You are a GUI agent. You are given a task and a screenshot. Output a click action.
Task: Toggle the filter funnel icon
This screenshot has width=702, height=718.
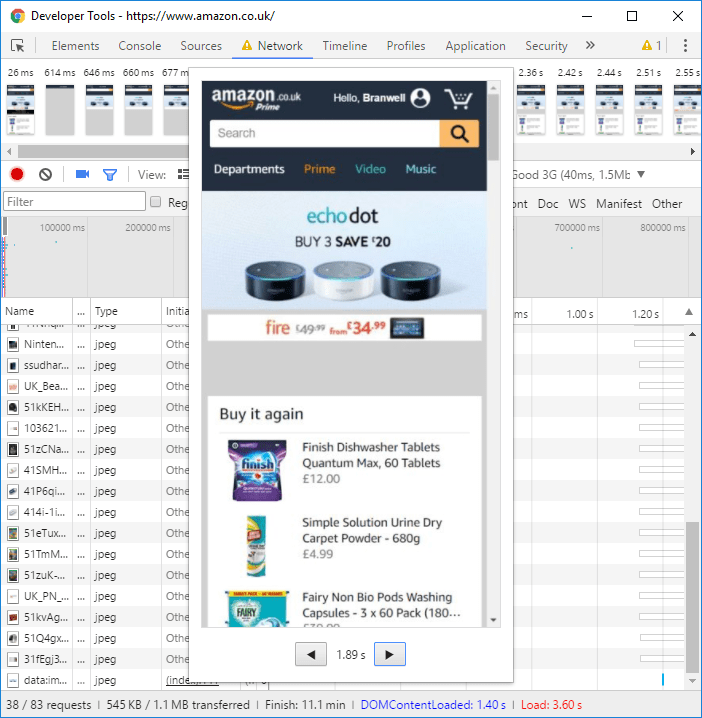[x=110, y=174]
